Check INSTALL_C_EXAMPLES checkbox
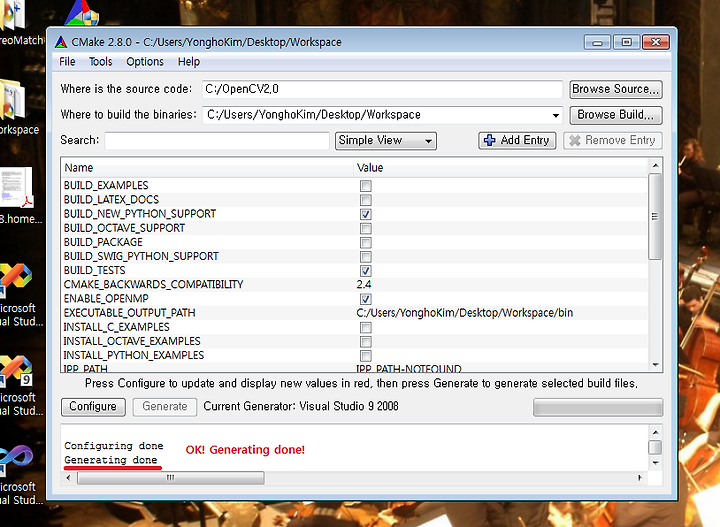720x527 pixels. coord(366,328)
